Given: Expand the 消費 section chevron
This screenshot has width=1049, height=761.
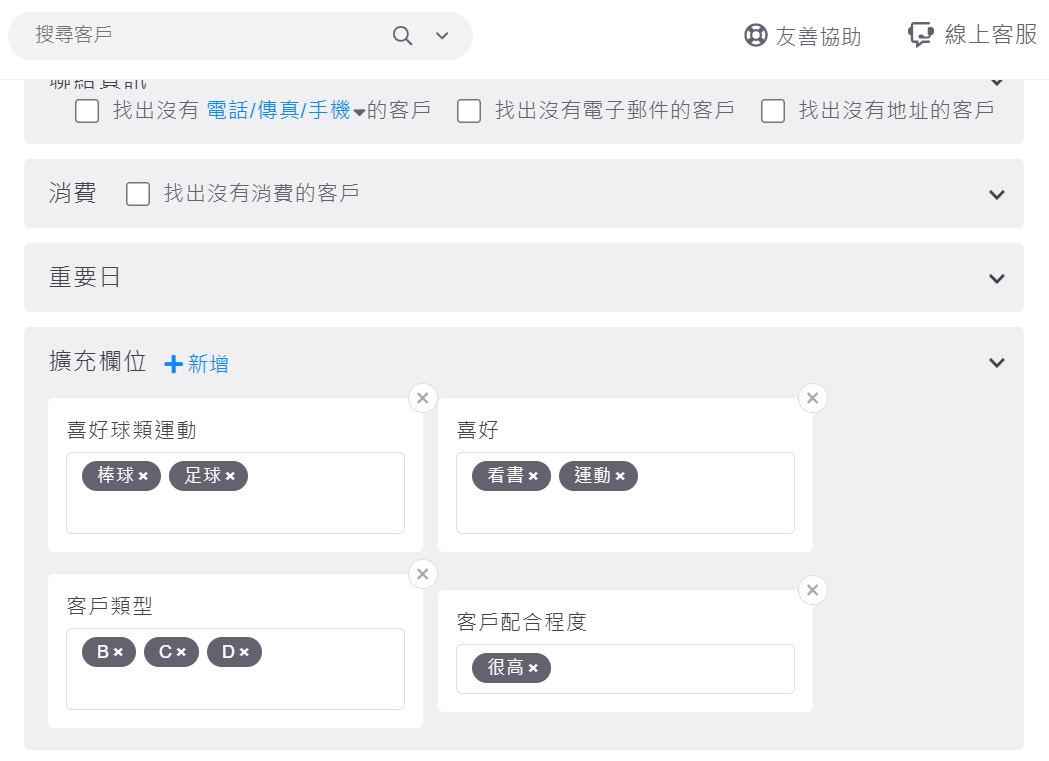Looking at the screenshot, I should (996, 194).
